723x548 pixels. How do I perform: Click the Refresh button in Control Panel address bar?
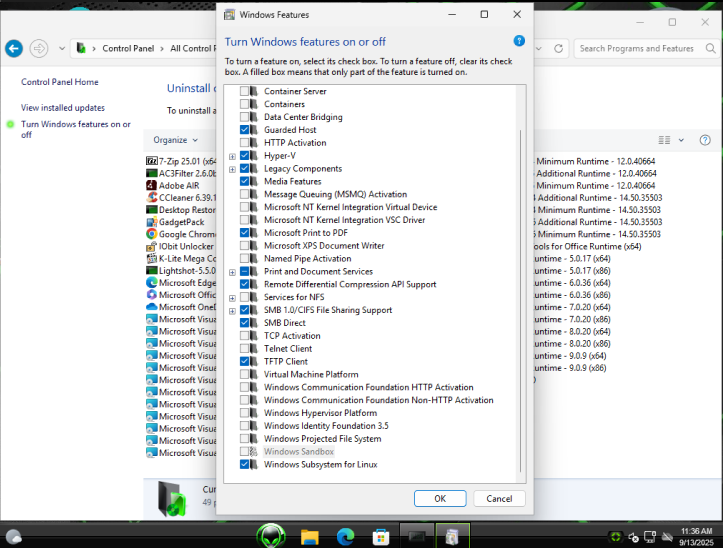[x=558, y=48]
